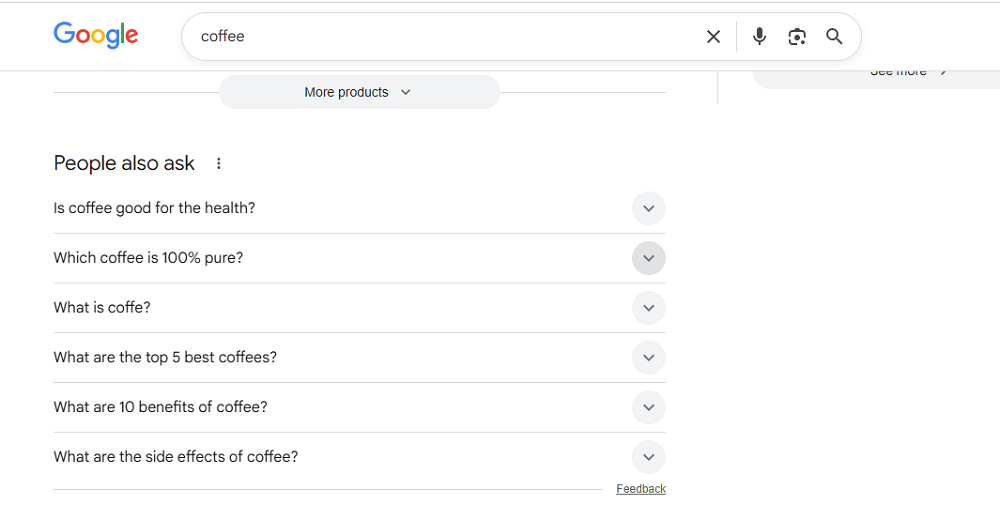Expand chevron for top 5 best coffees

648,358
